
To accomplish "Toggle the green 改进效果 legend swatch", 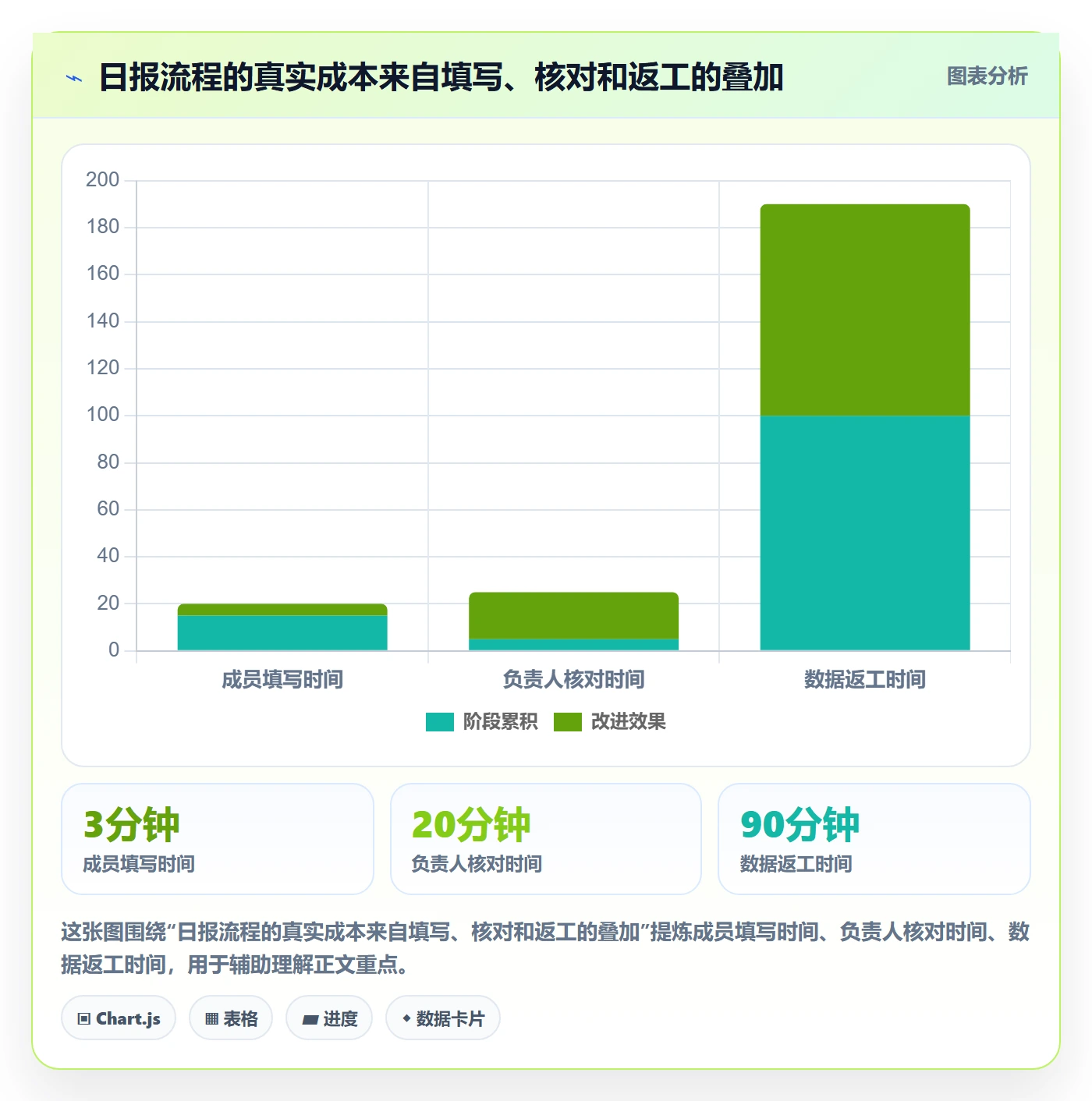I will coord(568,722).
